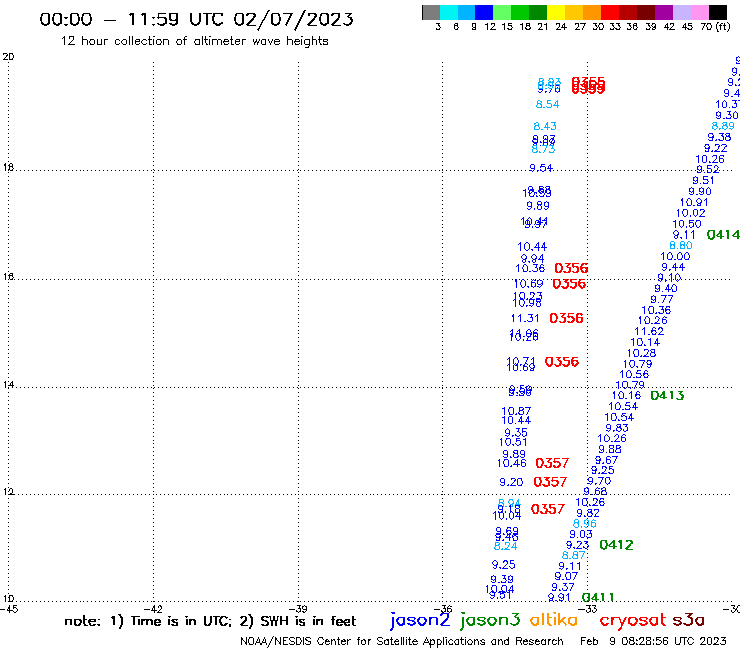Click the wave height value 10.14
This screenshot has height=650, width=740.
click(645, 343)
